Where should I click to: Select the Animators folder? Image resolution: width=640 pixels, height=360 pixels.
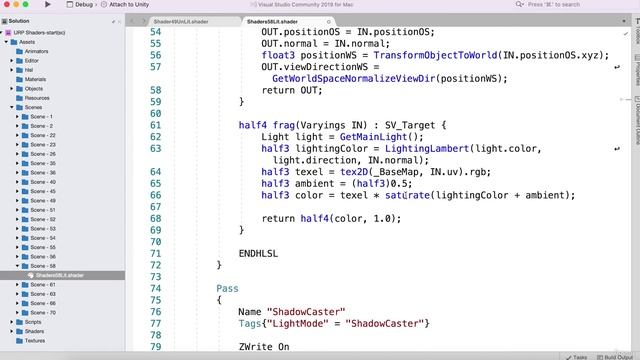pos(36,51)
